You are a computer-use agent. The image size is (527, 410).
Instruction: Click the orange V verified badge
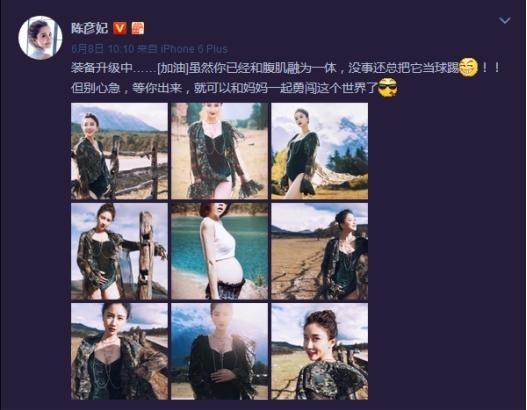[x=120, y=28]
